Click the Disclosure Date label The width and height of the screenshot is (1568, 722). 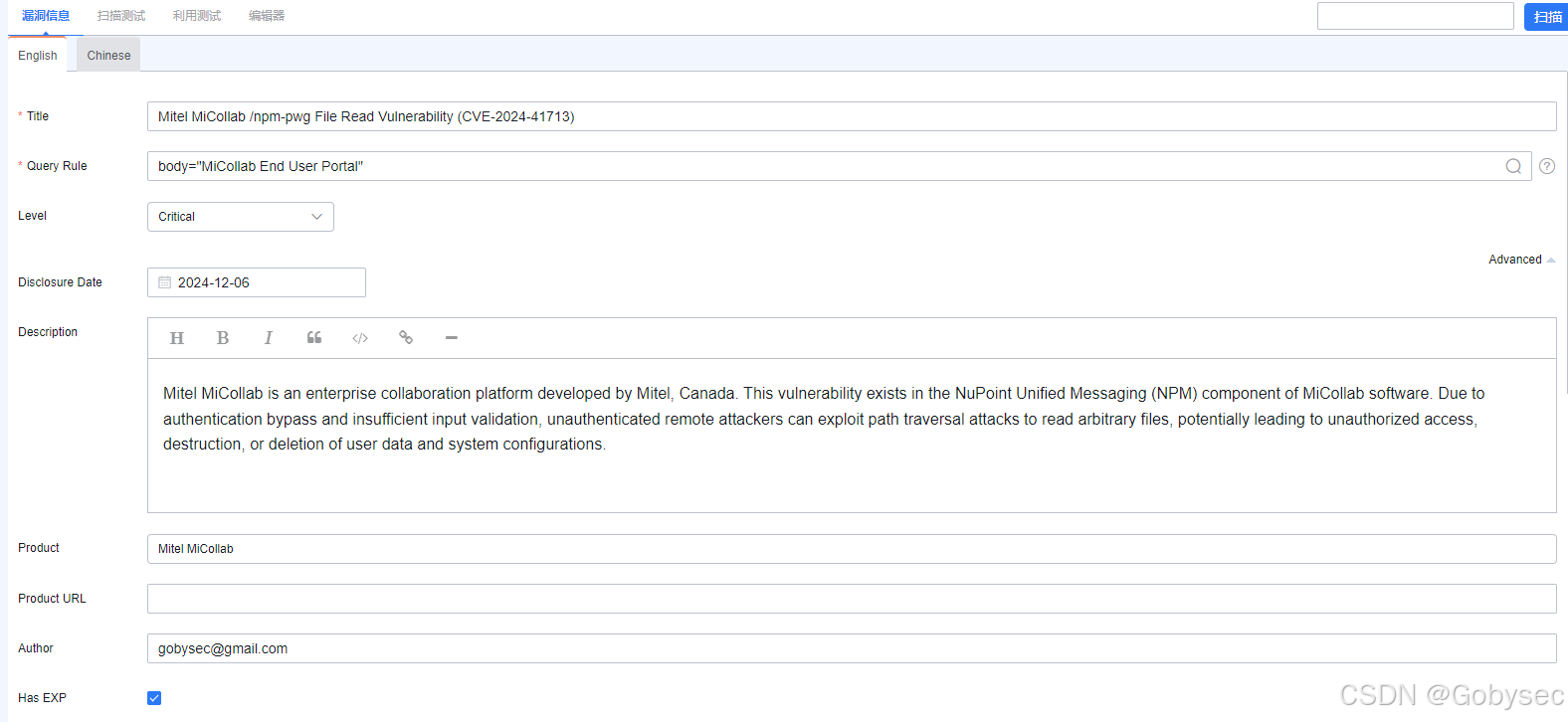coord(60,282)
